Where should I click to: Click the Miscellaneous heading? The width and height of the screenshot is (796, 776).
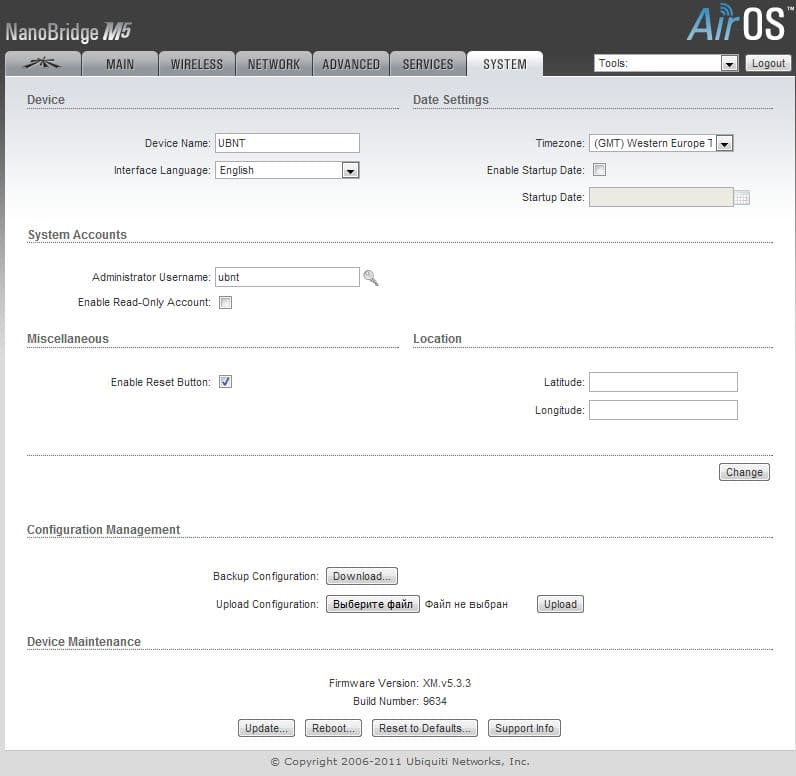click(x=68, y=339)
